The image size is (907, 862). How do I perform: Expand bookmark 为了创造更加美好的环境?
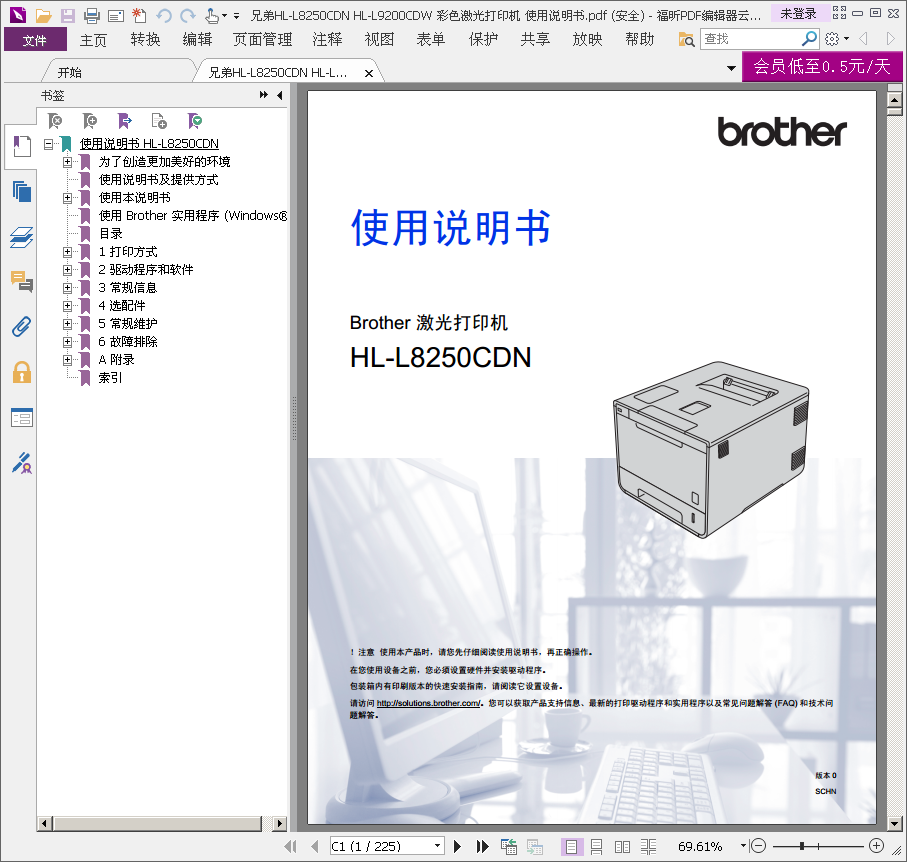click(x=67, y=162)
